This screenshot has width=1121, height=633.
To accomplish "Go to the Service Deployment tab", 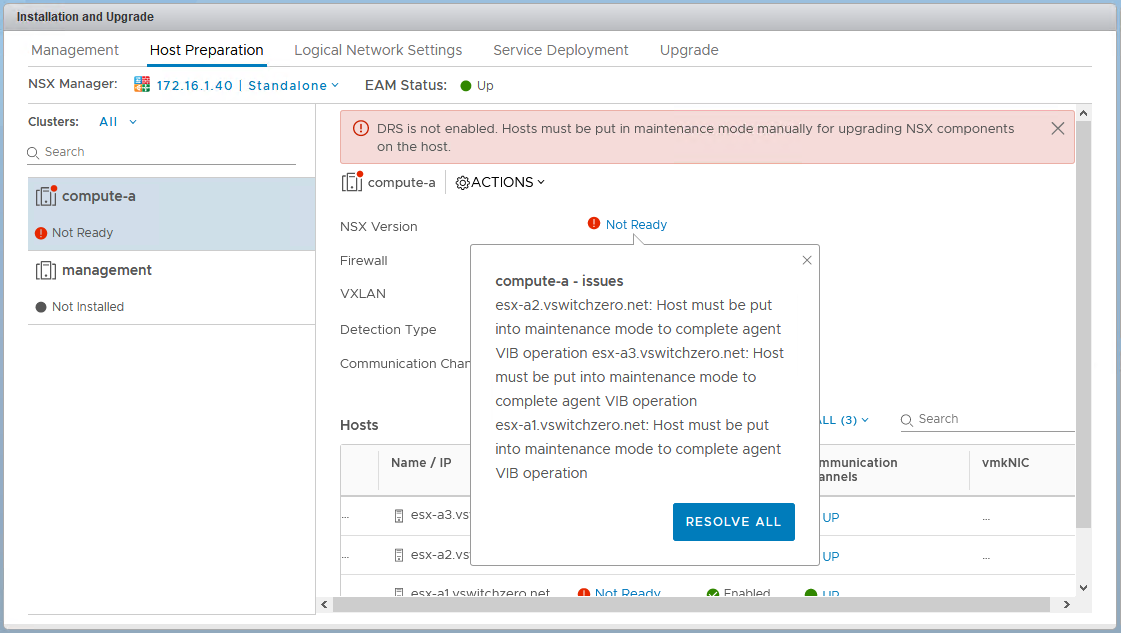I will click(560, 50).
